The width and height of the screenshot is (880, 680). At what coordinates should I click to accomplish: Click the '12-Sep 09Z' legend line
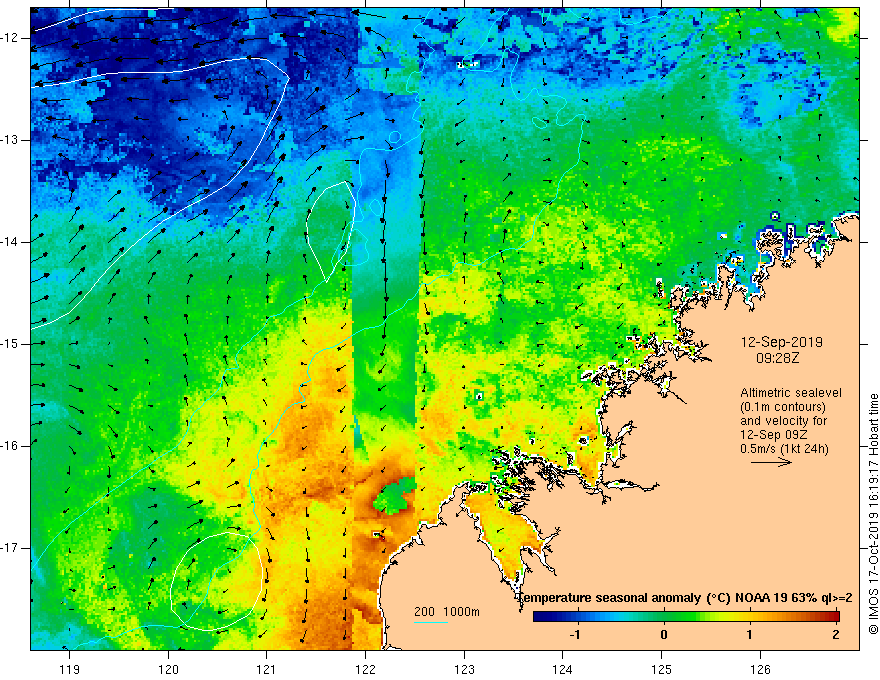coord(773,435)
